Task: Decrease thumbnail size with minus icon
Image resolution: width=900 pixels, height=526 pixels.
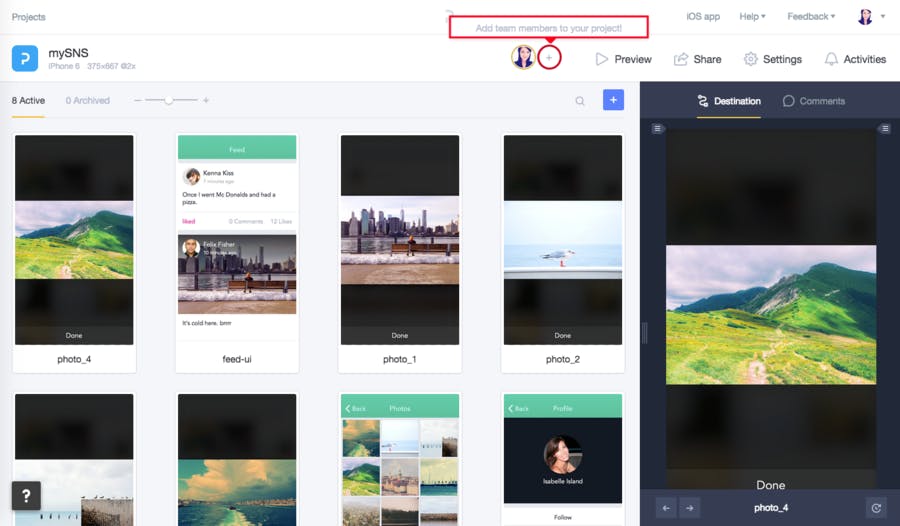Action: tap(137, 100)
